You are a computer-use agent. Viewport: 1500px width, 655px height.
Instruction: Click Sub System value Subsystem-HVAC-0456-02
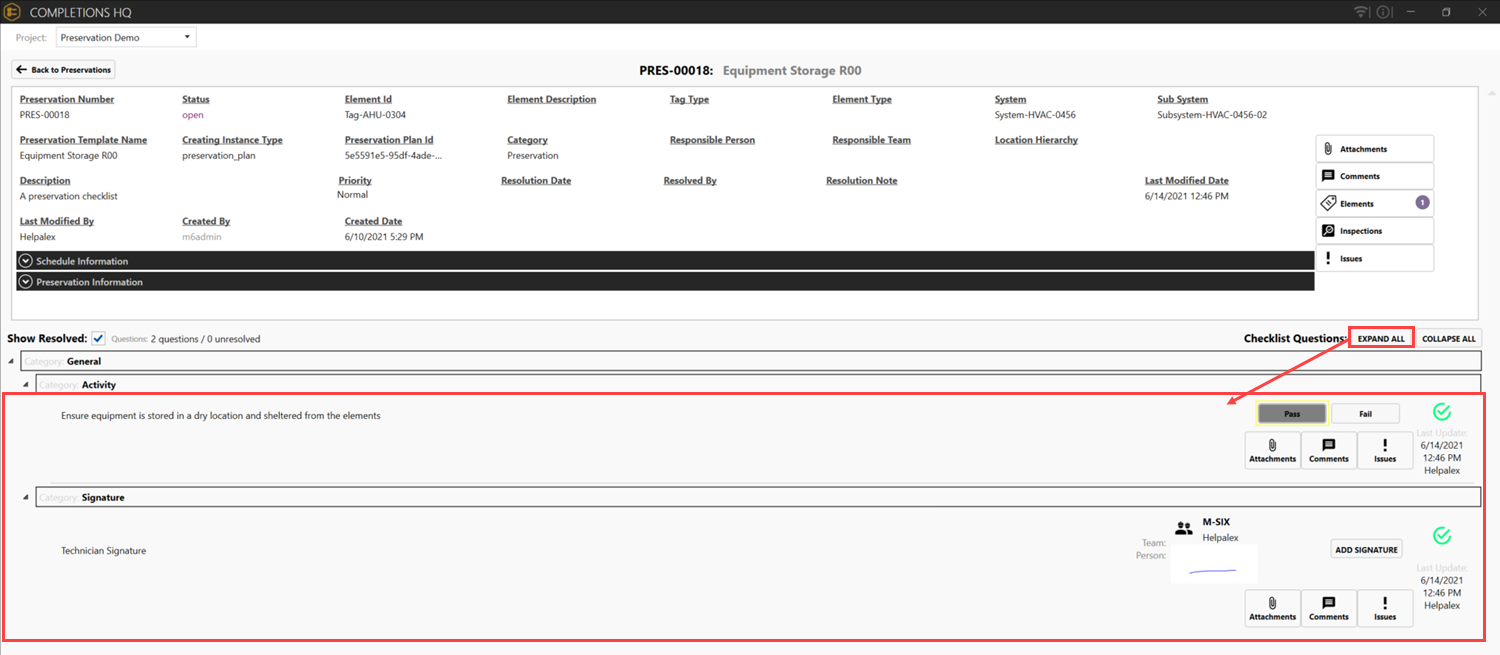(1212, 115)
